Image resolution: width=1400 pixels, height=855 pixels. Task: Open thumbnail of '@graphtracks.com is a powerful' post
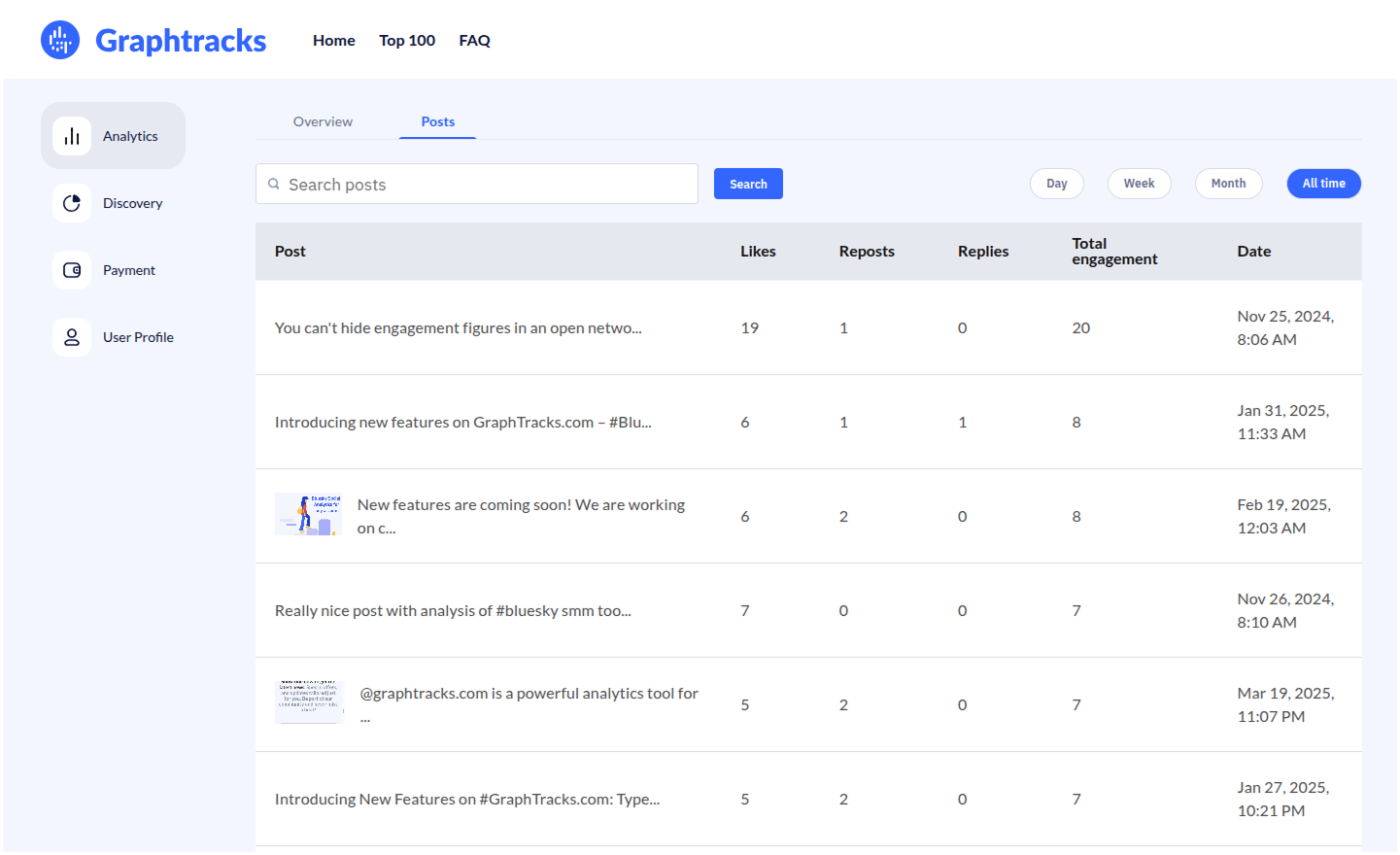pyautogui.click(x=309, y=701)
